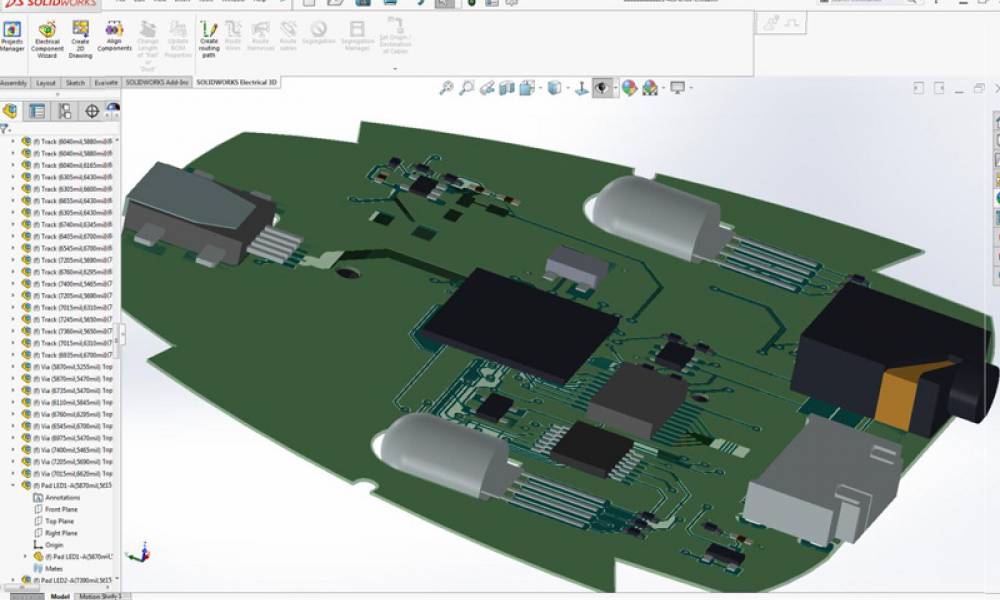The image size is (1000, 600).
Task: Open the Segregation Manager
Action: pyautogui.click(x=357, y=36)
